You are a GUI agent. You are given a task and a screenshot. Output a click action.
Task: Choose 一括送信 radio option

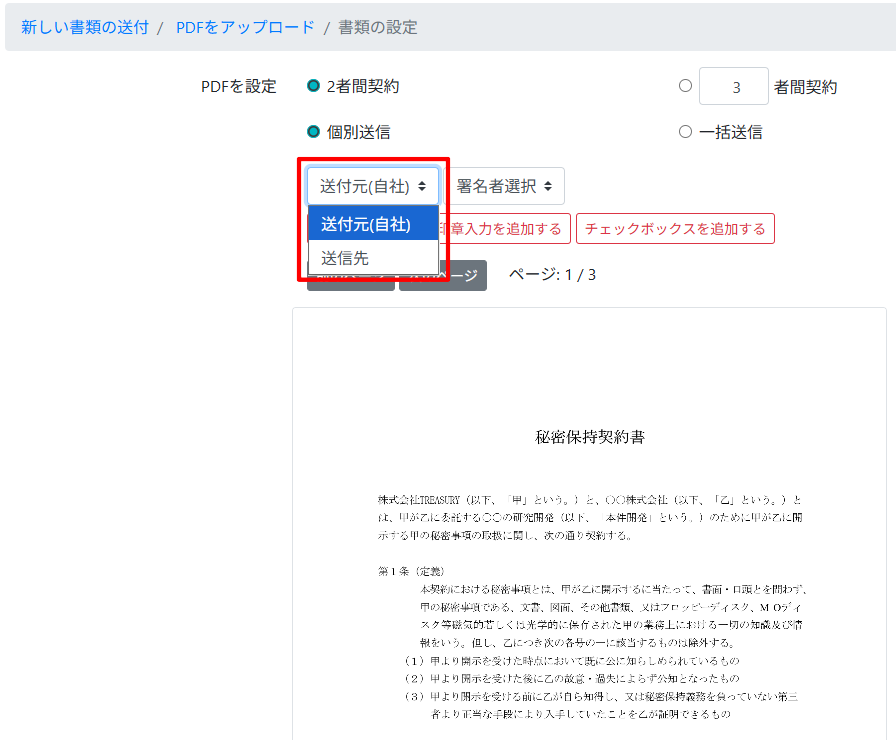click(x=685, y=132)
